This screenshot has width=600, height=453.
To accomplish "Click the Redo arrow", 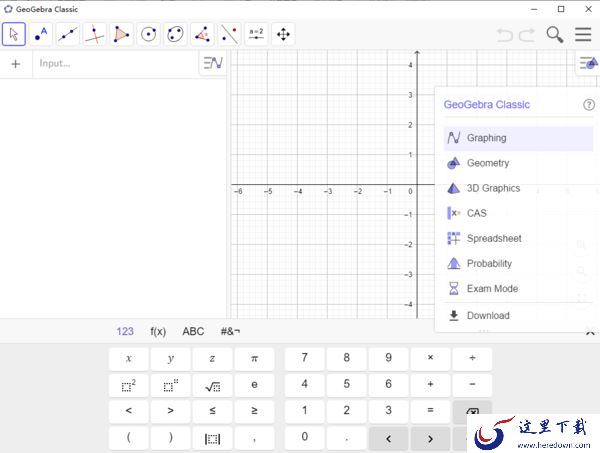I will point(527,35).
